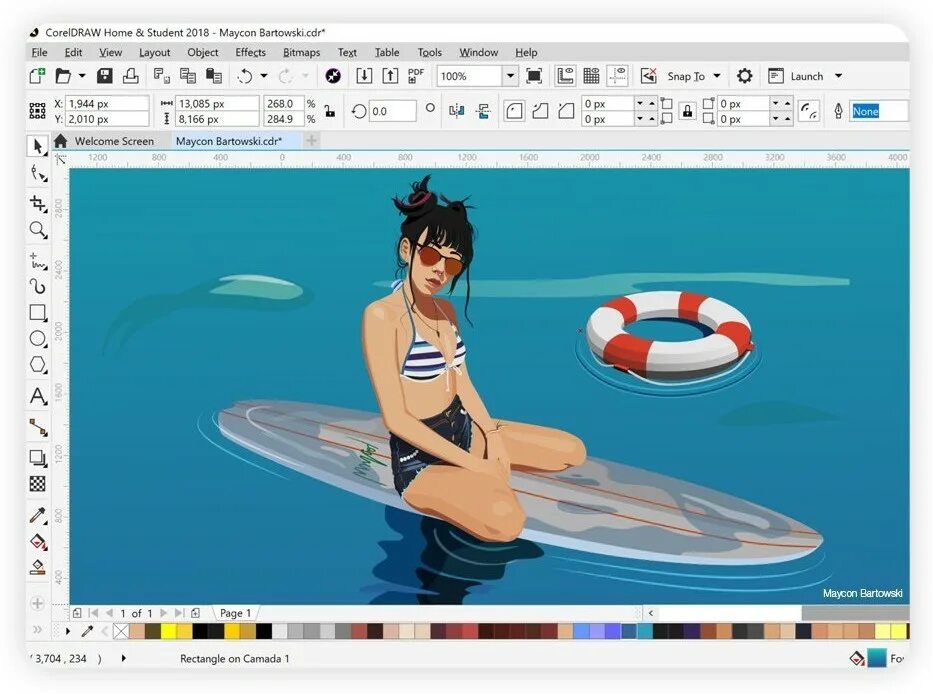Select the Shape edit tool

click(38, 173)
